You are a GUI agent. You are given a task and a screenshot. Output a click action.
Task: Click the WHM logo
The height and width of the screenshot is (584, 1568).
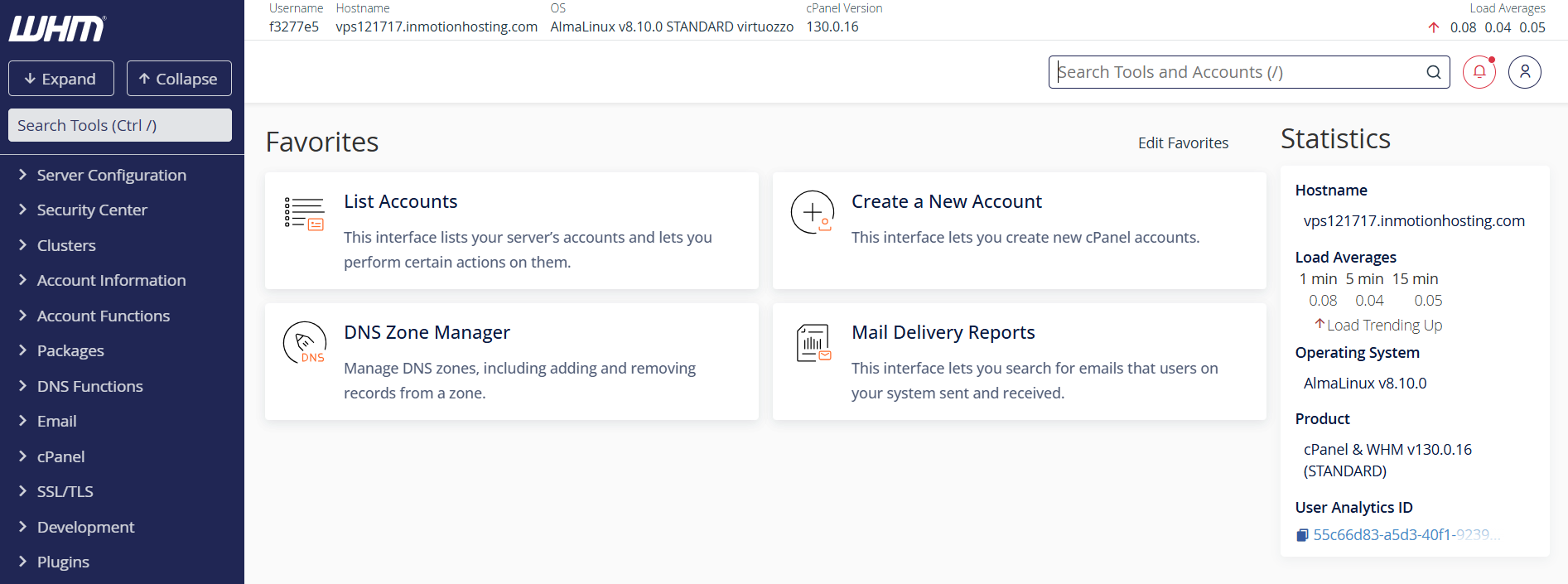(57, 28)
